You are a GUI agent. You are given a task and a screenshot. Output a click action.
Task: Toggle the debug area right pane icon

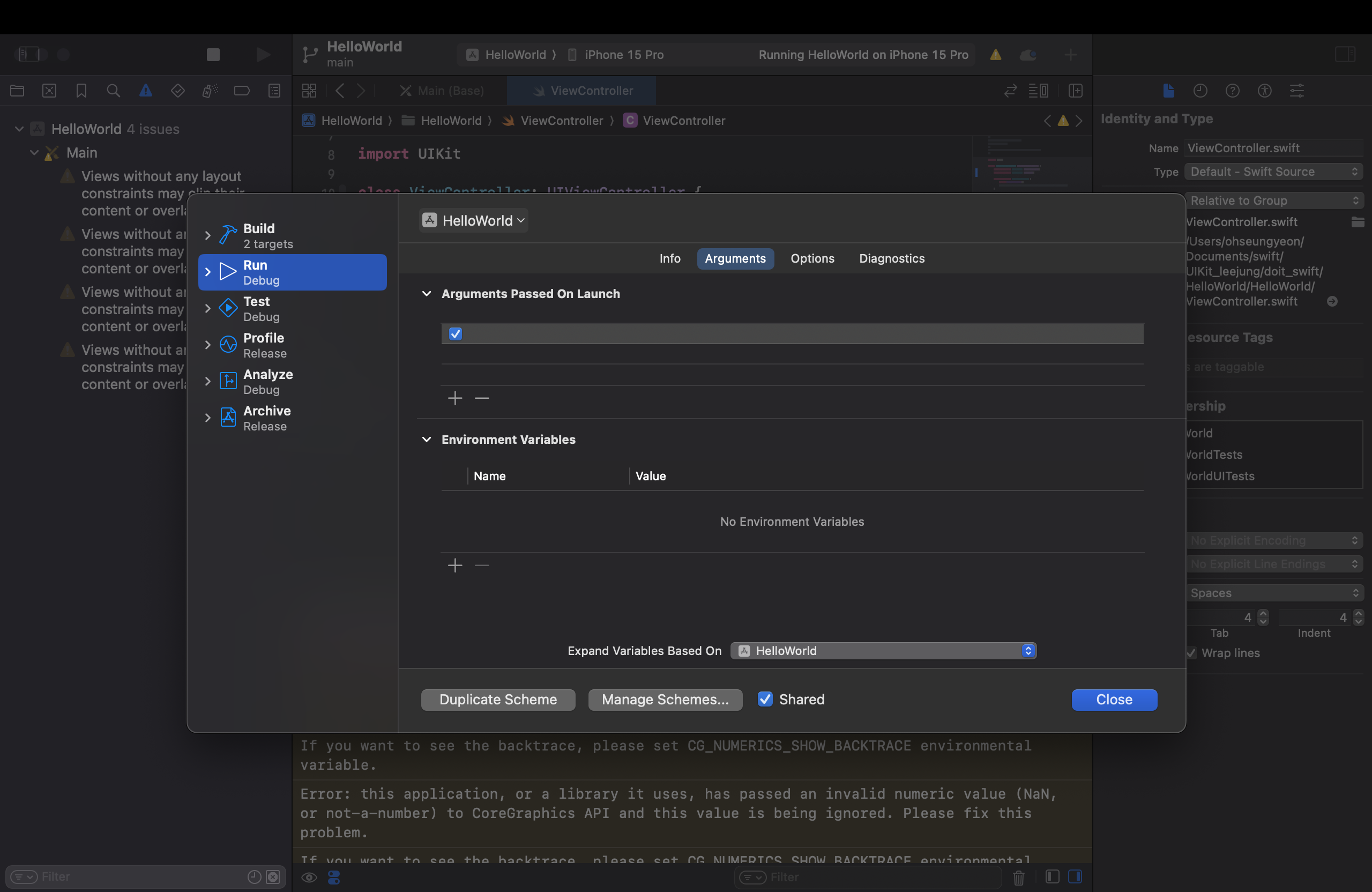pos(1075,876)
